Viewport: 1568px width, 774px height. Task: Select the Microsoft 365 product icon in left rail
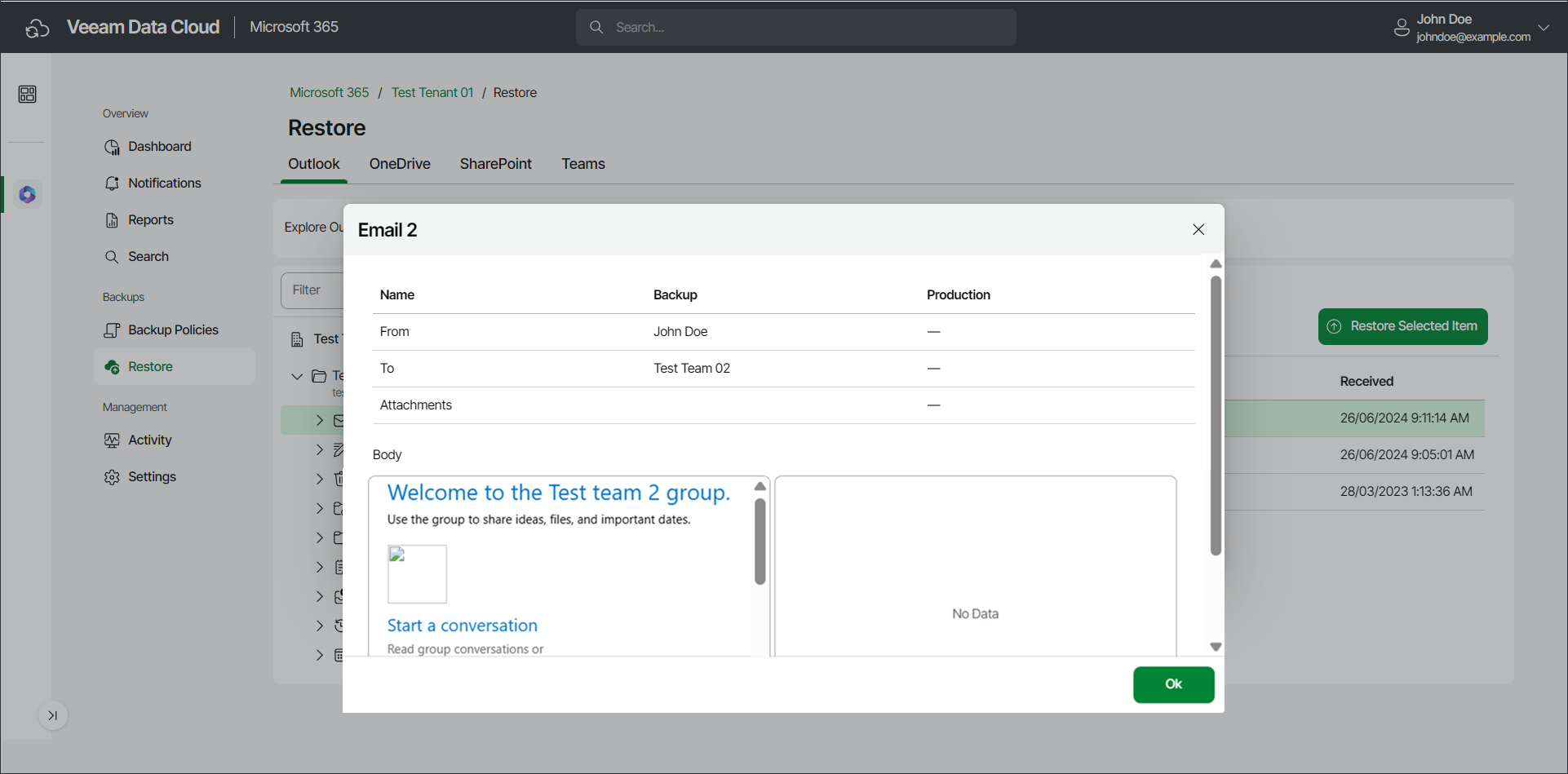tap(28, 194)
